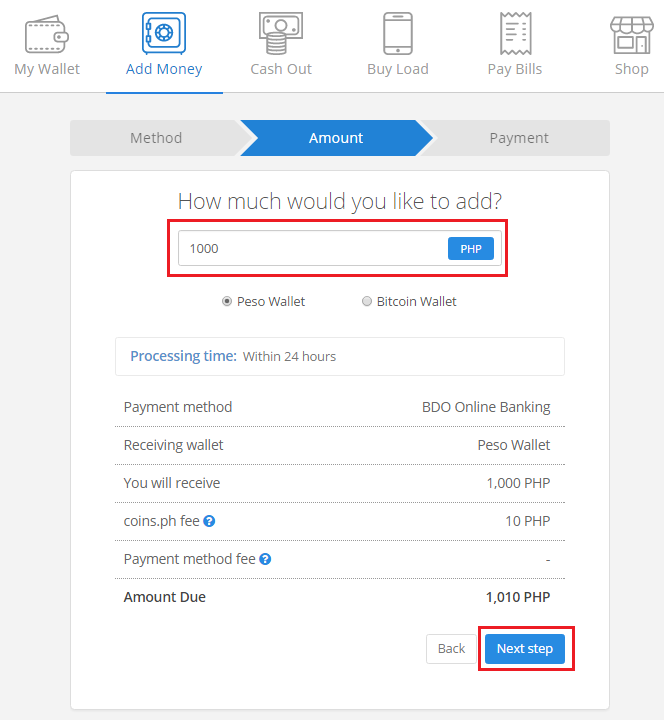Screen dimensions: 664x720
Task: Click the '10 PHP' fee value
Action: point(528,521)
